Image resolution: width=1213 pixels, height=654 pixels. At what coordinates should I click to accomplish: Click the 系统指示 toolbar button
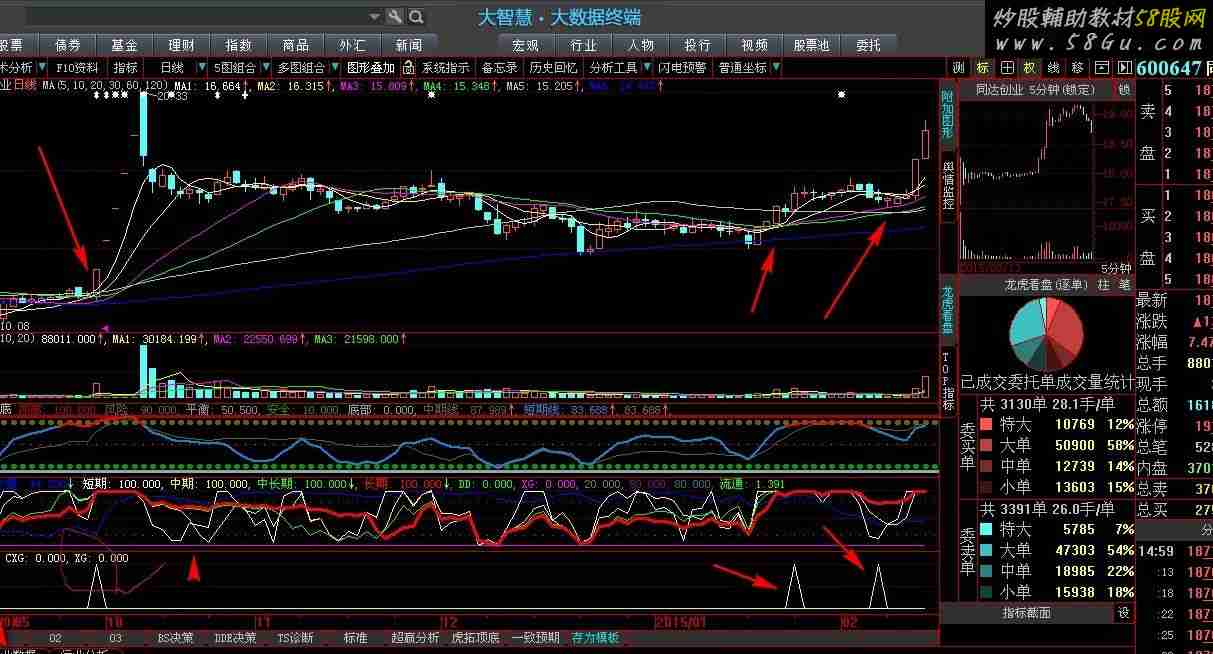[x=446, y=68]
